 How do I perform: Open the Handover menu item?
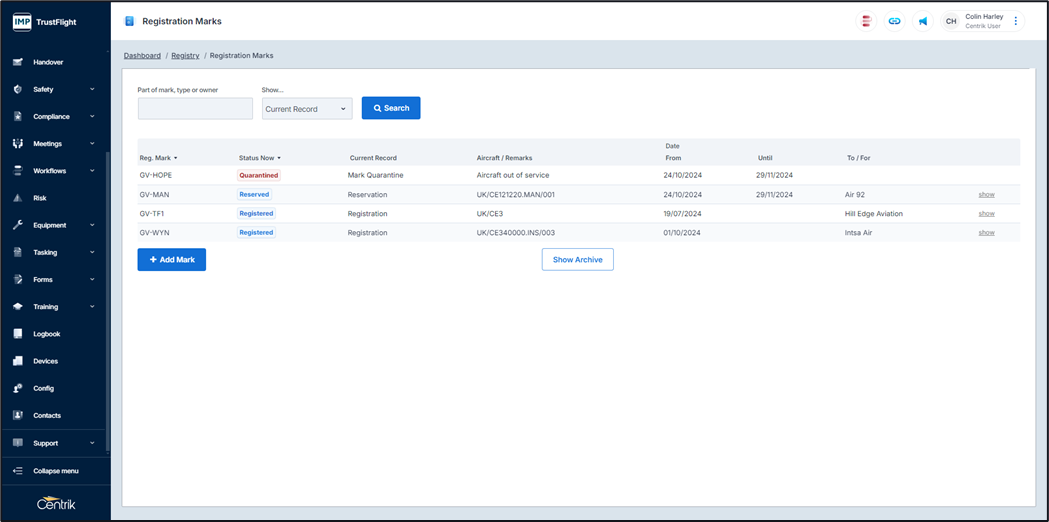(x=48, y=62)
